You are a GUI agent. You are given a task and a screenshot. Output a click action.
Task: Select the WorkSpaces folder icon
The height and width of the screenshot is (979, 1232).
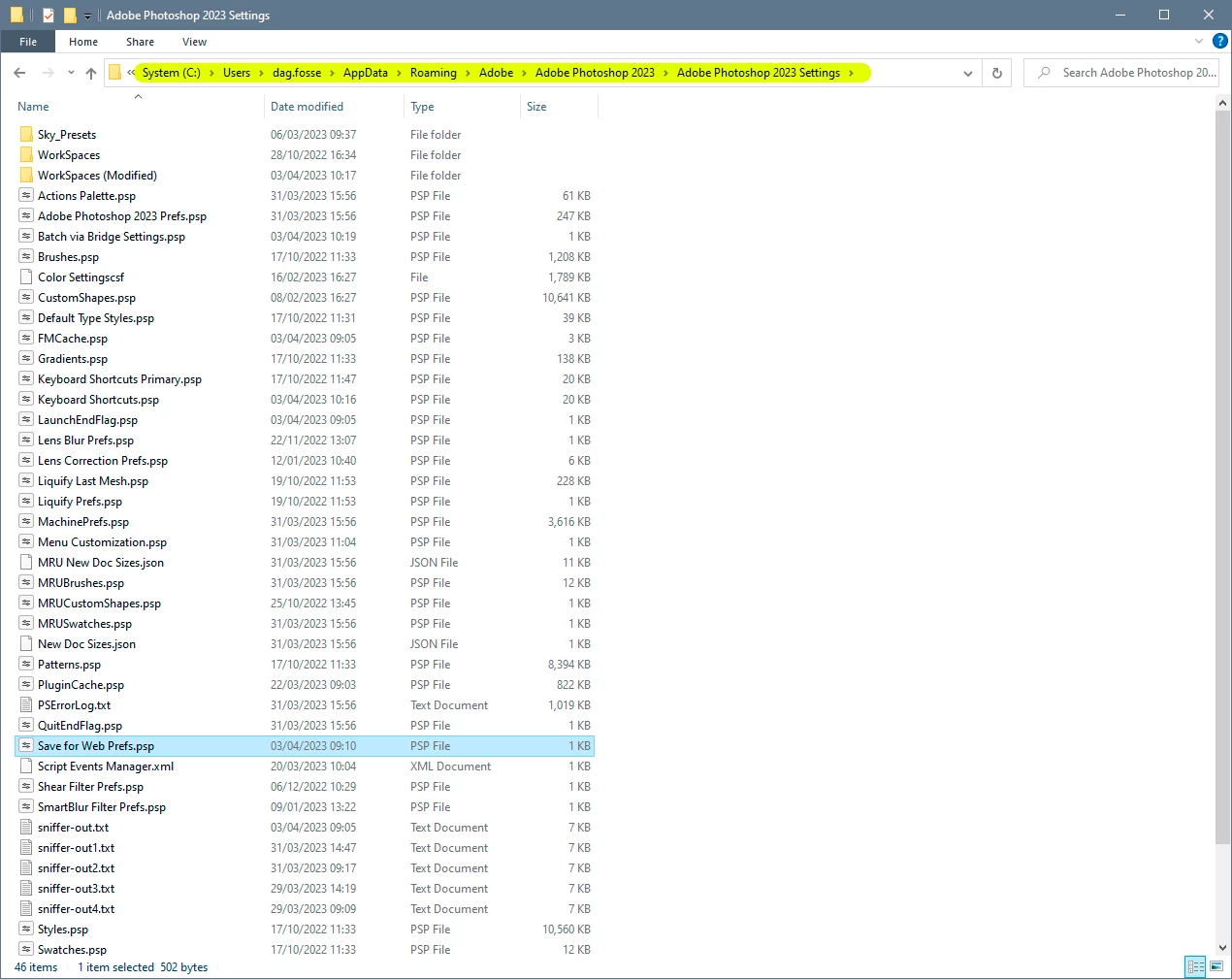[26, 154]
